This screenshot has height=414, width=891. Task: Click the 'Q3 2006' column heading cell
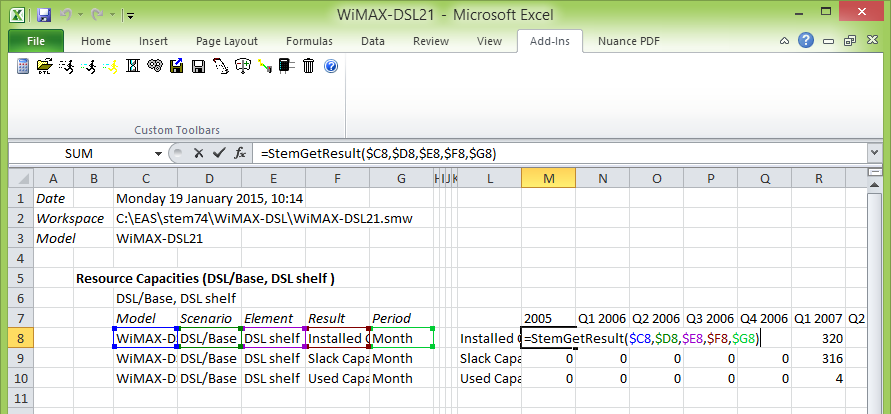tap(710, 319)
